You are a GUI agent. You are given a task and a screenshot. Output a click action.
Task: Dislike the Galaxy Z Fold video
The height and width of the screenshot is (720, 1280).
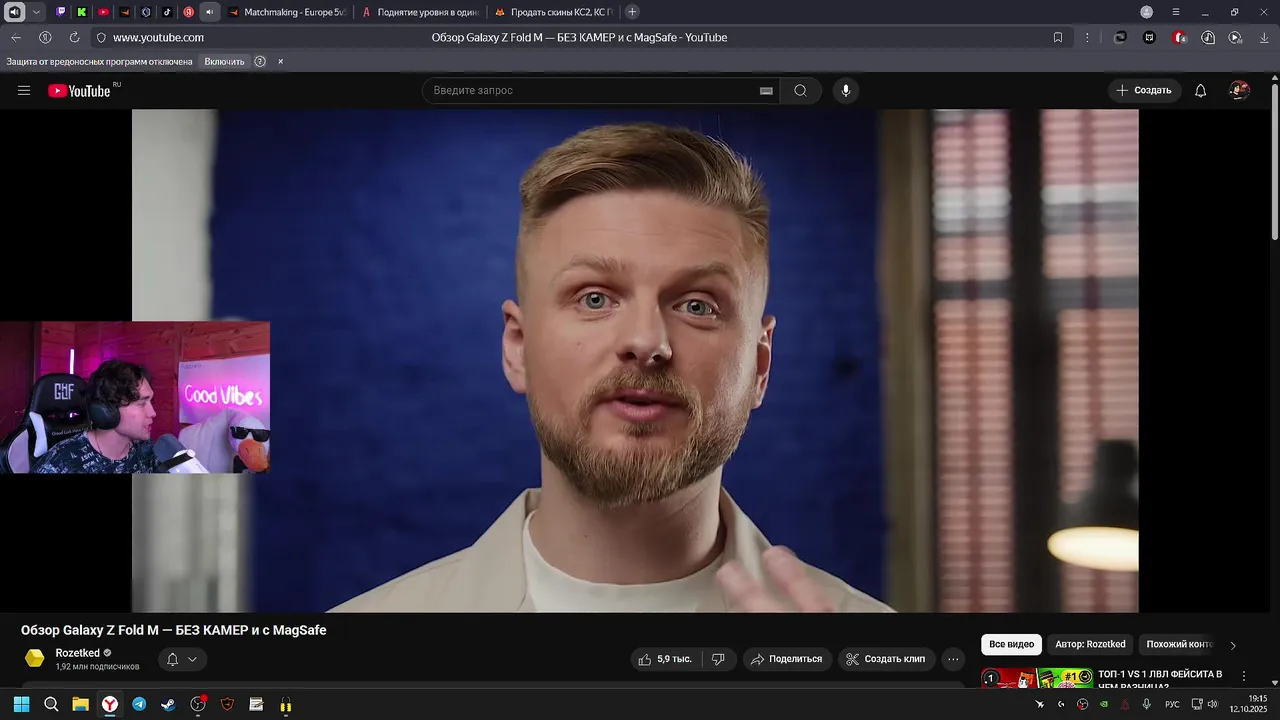(x=718, y=659)
